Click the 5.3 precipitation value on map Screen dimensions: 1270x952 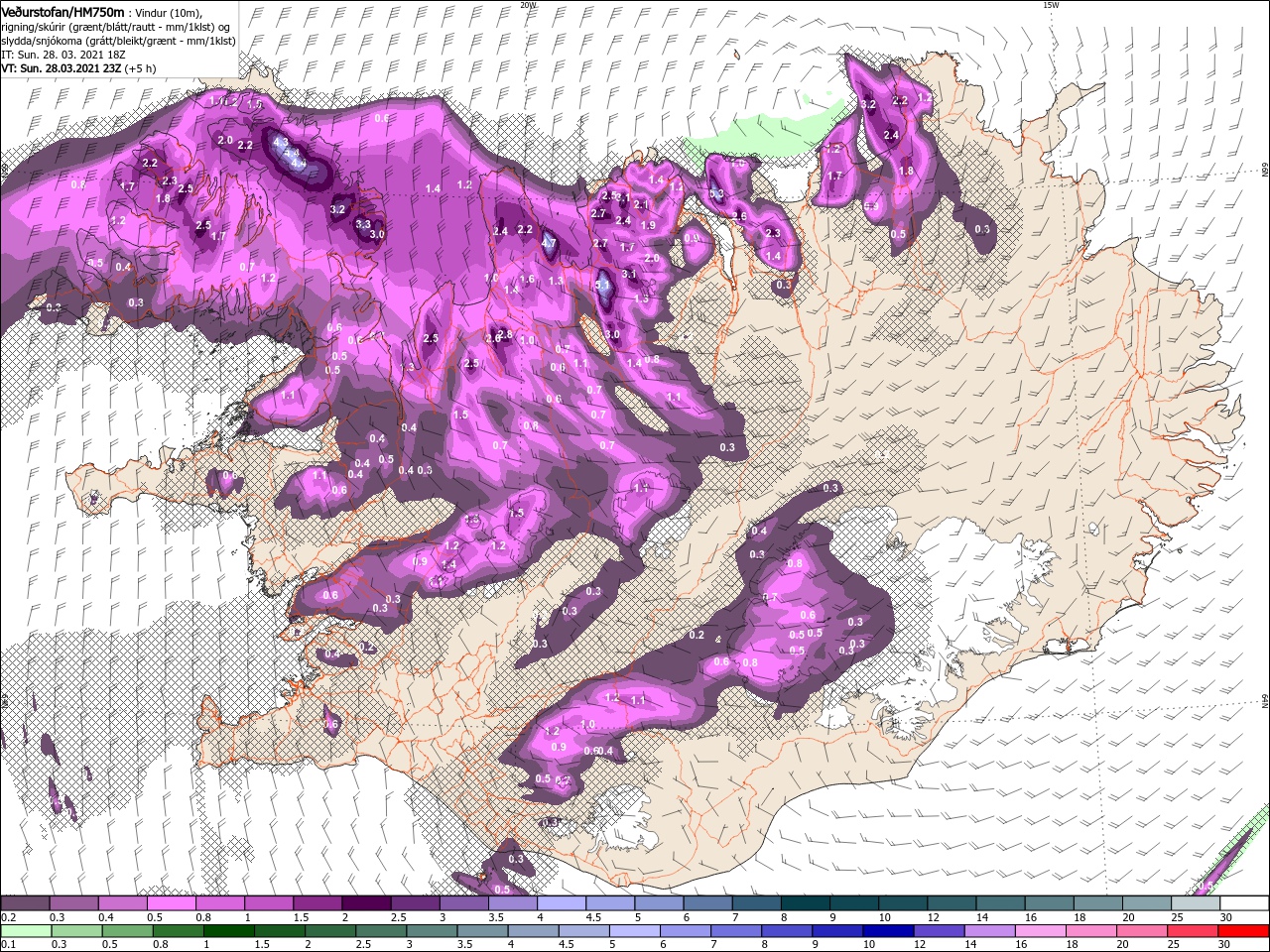pos(716,193)
